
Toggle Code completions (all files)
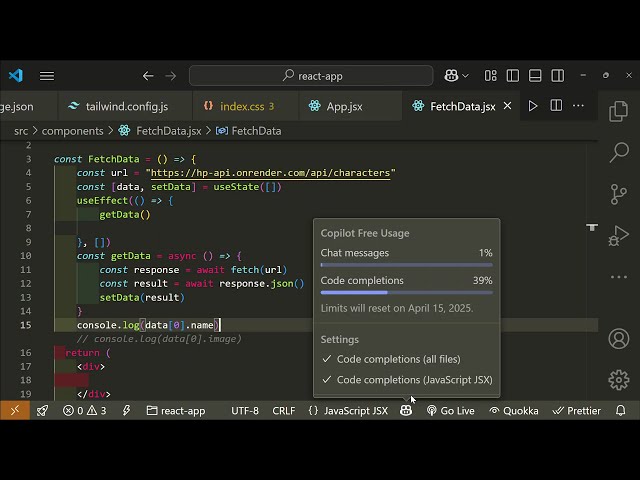(398, 359)
